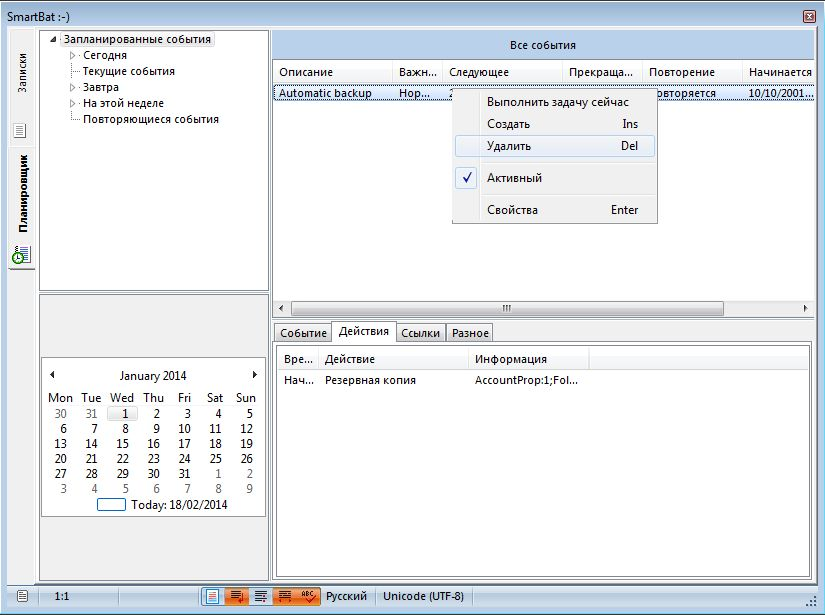Open the Планировщик scheduler clock icon
Viewport: 825px width, 615px height.
coord(21,255)
